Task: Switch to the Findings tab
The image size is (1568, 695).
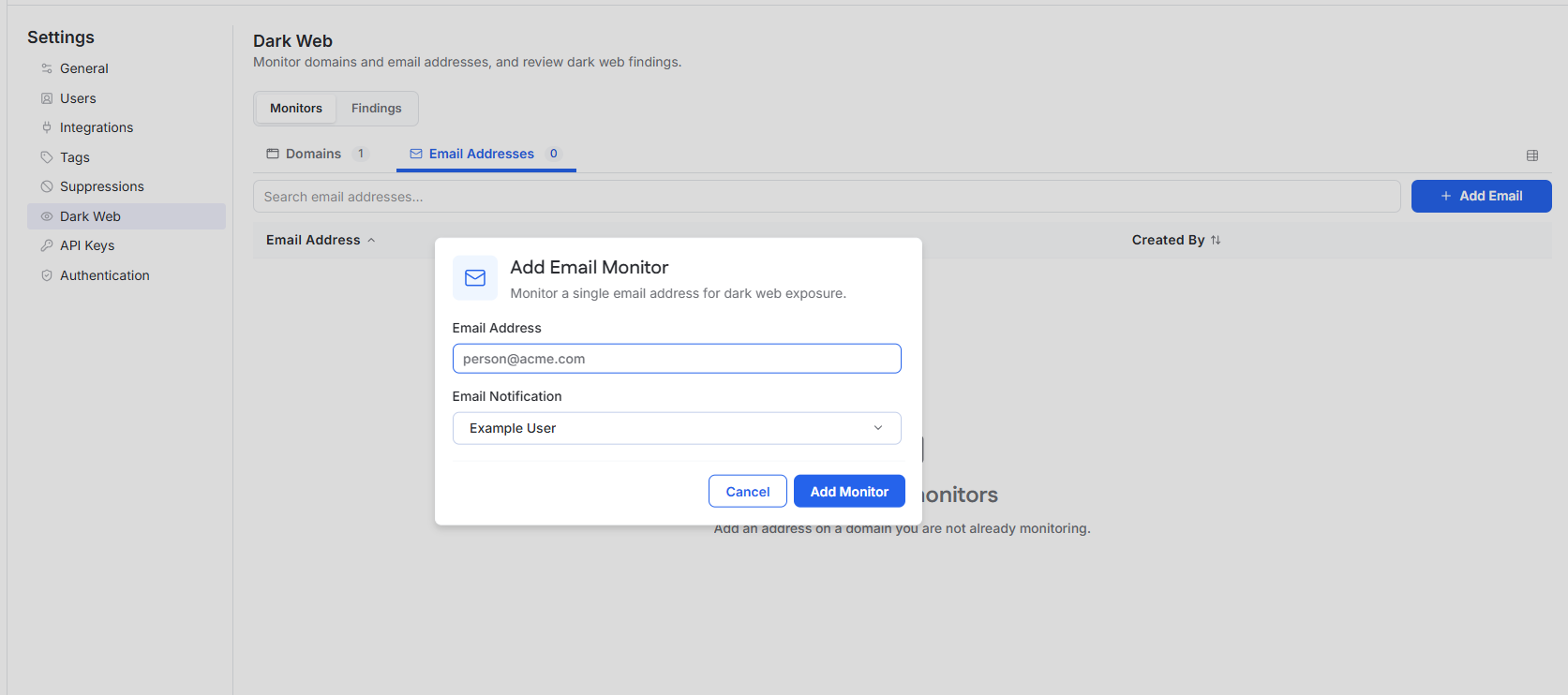Action: (377, 109)
